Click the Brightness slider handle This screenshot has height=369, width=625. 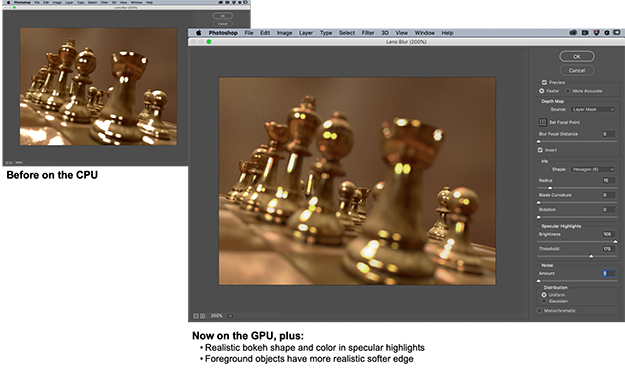click(615, 241)
